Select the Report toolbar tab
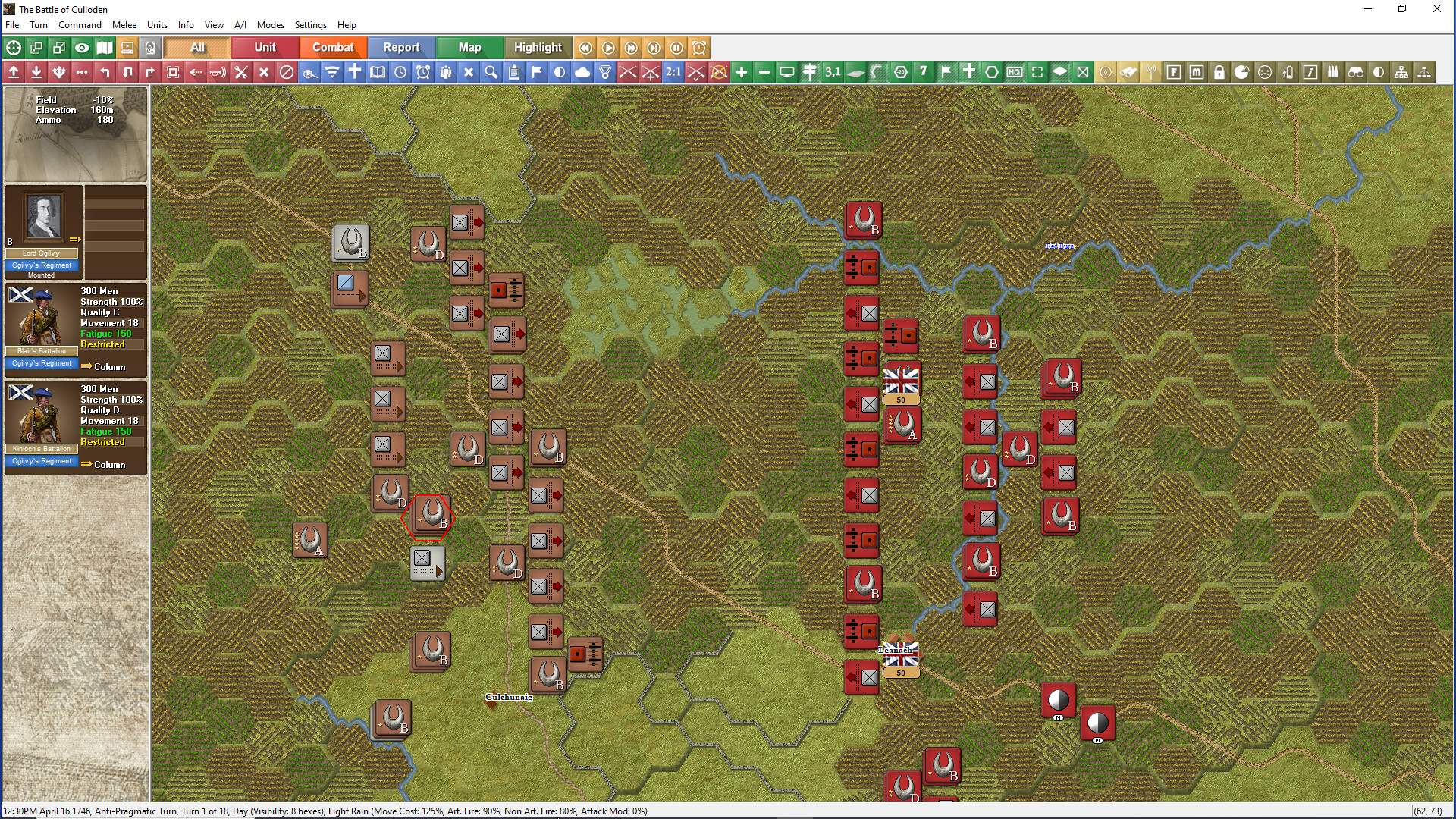The width and height of the screenshot is (1456, 819). tap(401, 48)
